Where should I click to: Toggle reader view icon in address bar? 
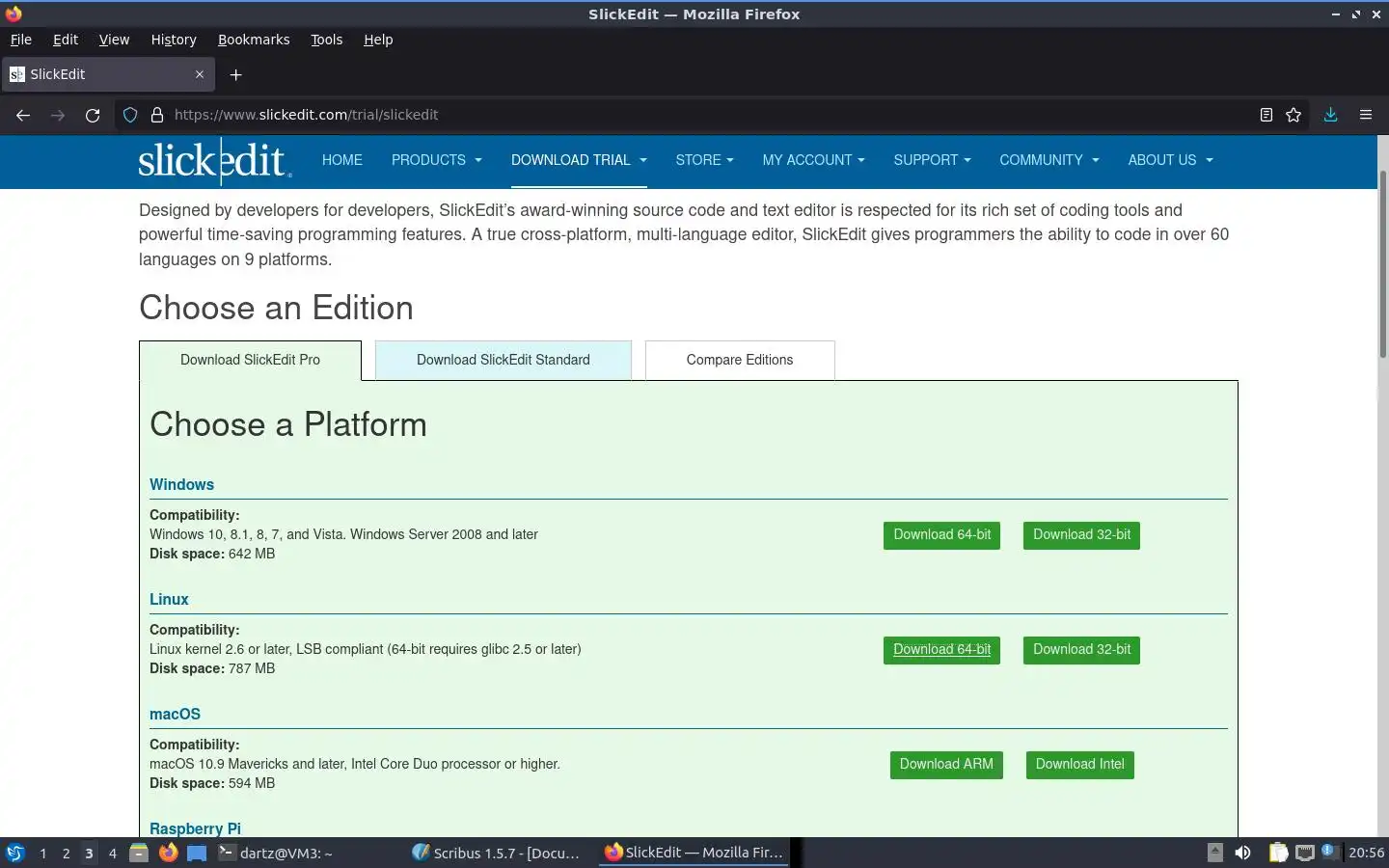pos(1266,115)
